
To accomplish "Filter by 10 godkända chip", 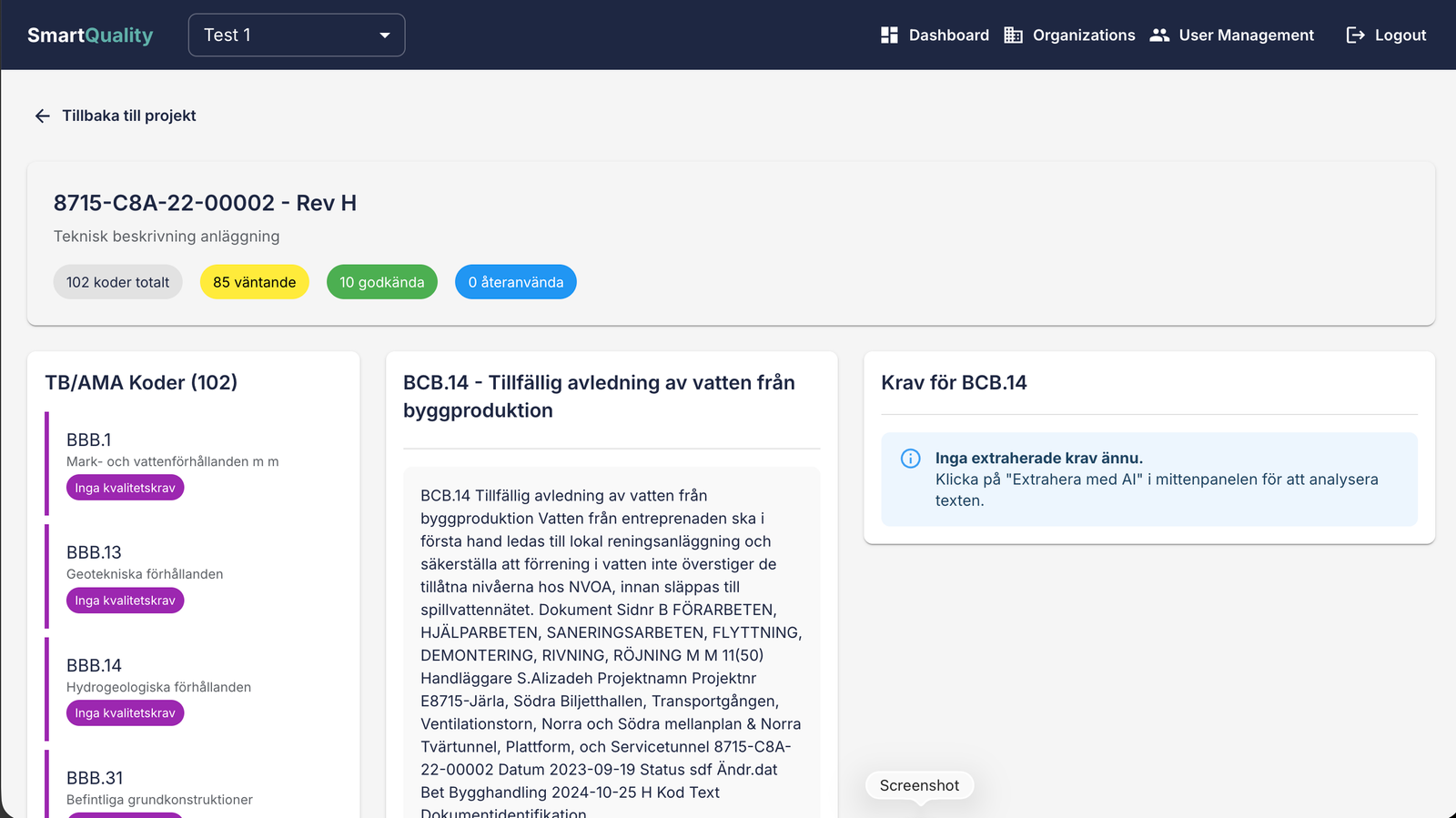I will tap(382, 282).
